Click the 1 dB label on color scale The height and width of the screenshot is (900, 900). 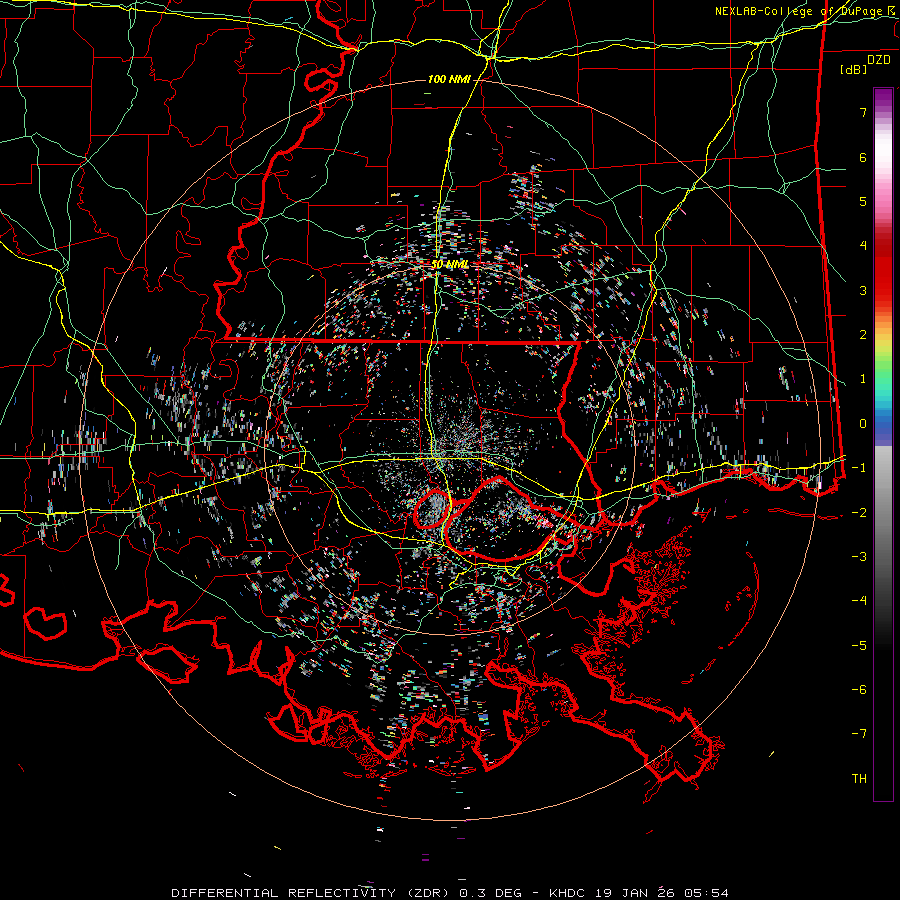[x=863, y=379]
